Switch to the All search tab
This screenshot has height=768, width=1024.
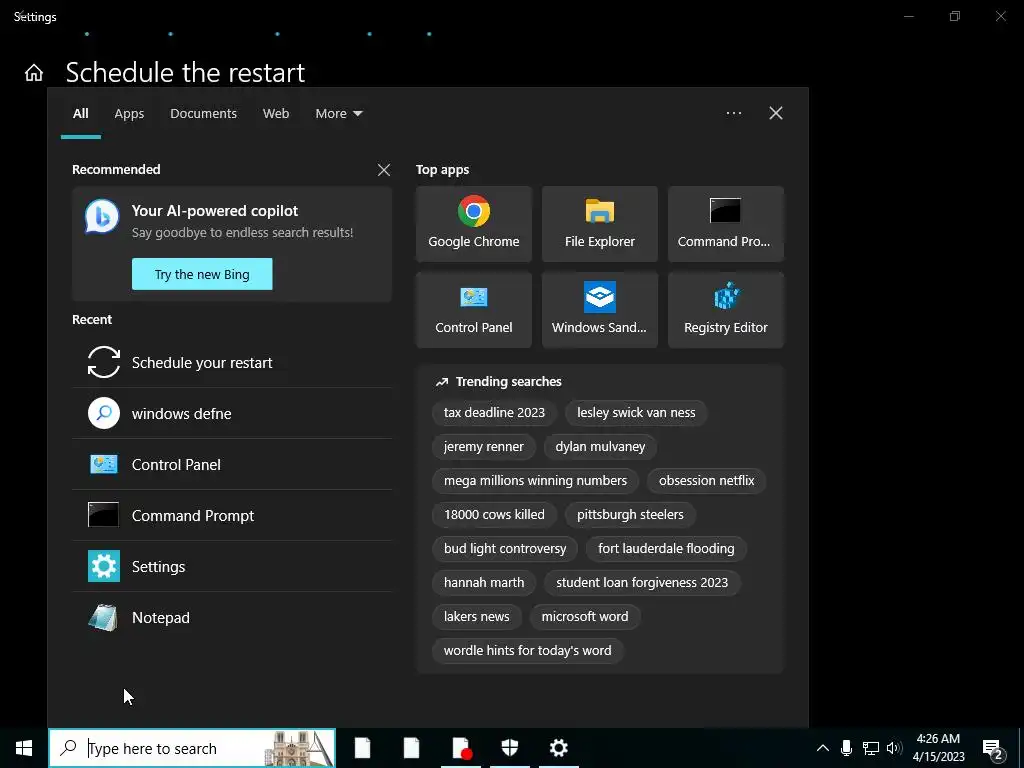coord(81,114)
